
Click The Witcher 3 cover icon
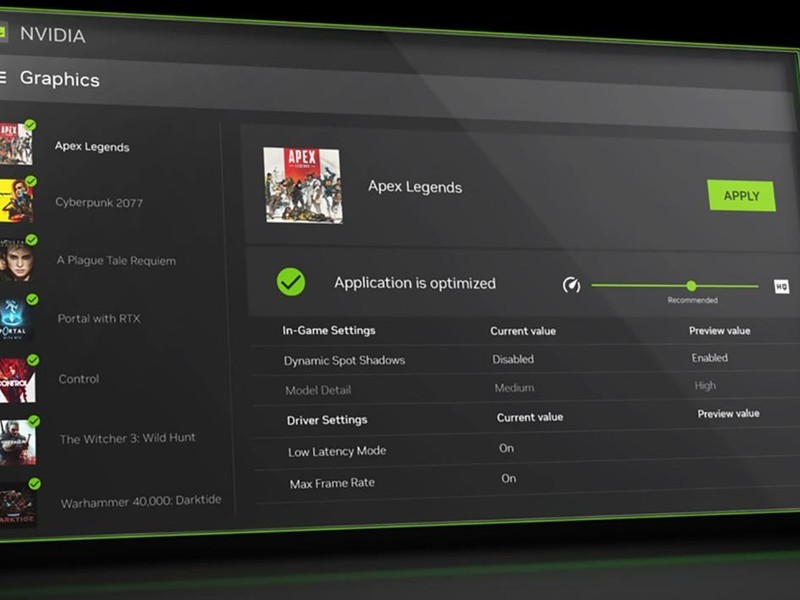click(x=18, y=442)
